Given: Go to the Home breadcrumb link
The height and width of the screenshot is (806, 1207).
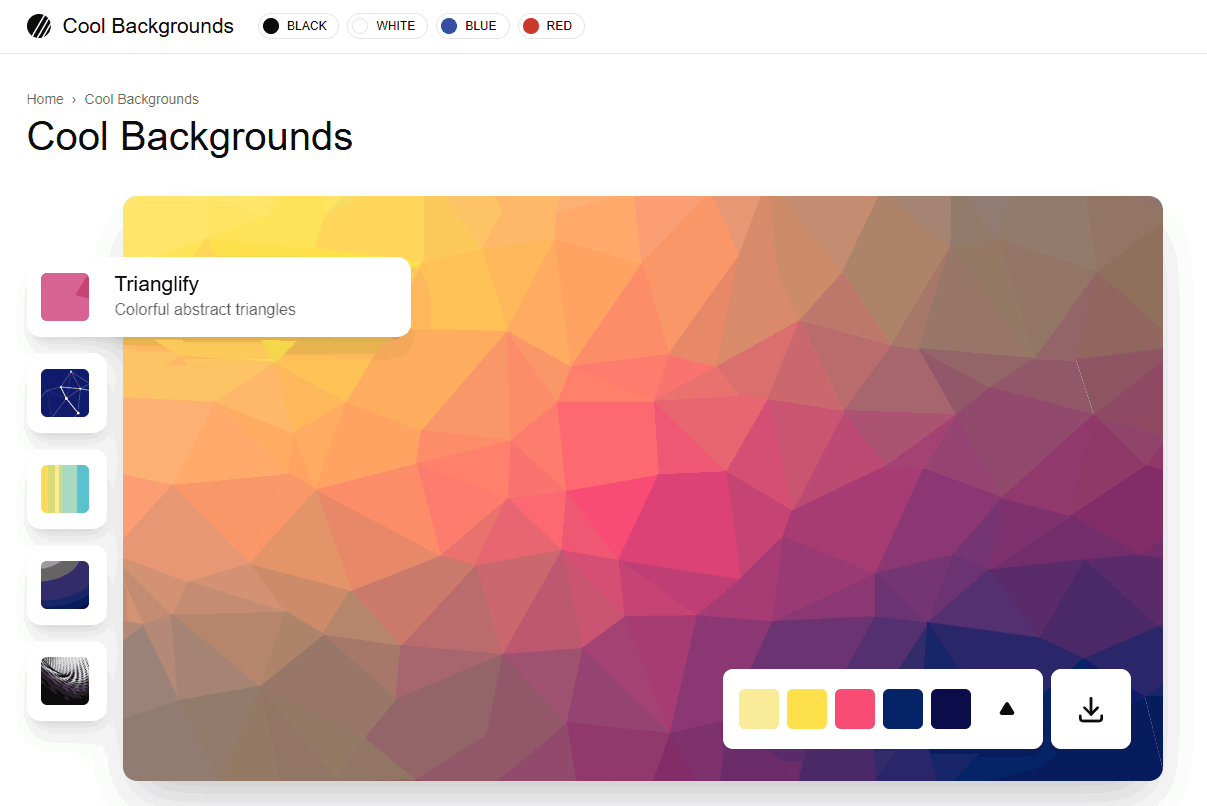Looking at the screenshot, I should (45, 99).
